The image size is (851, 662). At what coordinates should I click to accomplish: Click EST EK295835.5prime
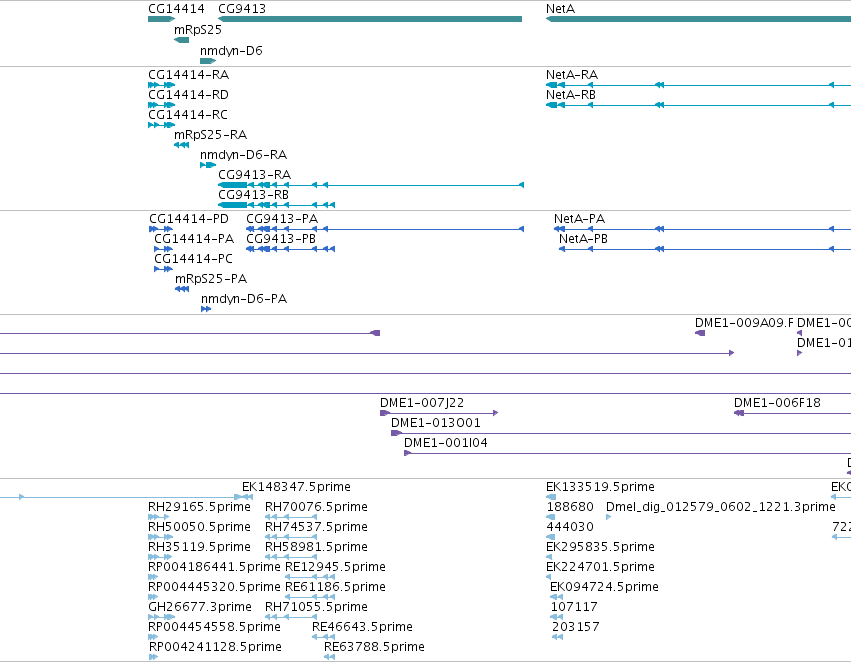click(x=600, y=547)
